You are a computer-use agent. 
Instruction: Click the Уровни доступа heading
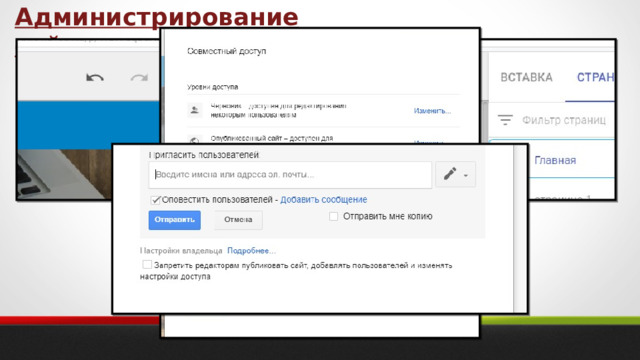pyautogui.click(x=213, y=87)
